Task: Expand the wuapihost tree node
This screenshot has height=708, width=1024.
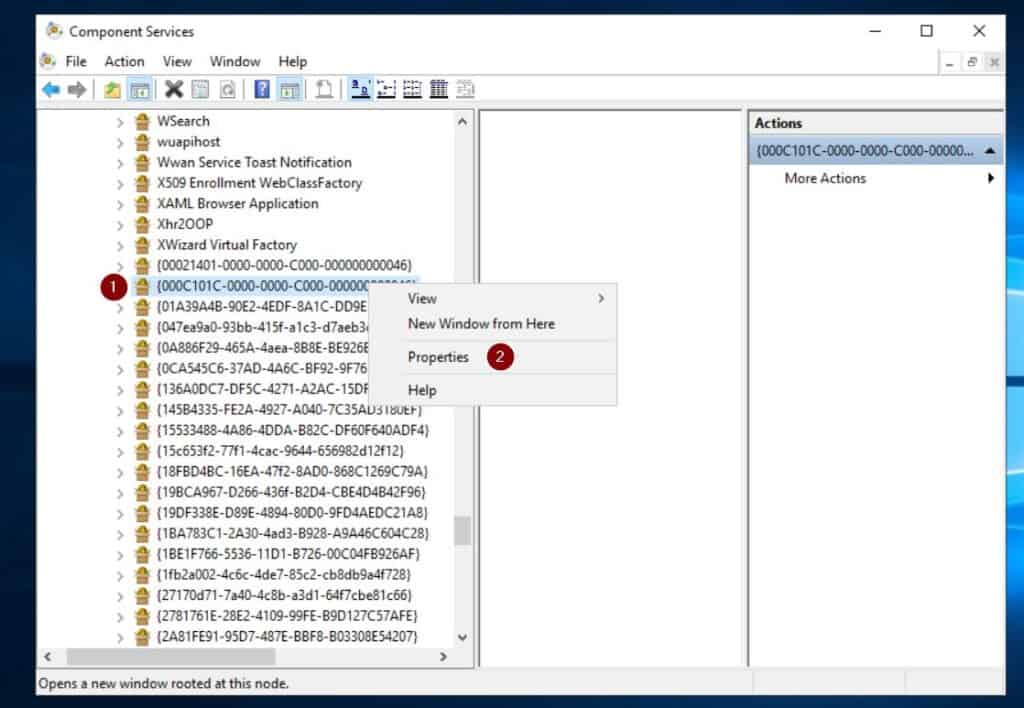Action: (120, 142)
